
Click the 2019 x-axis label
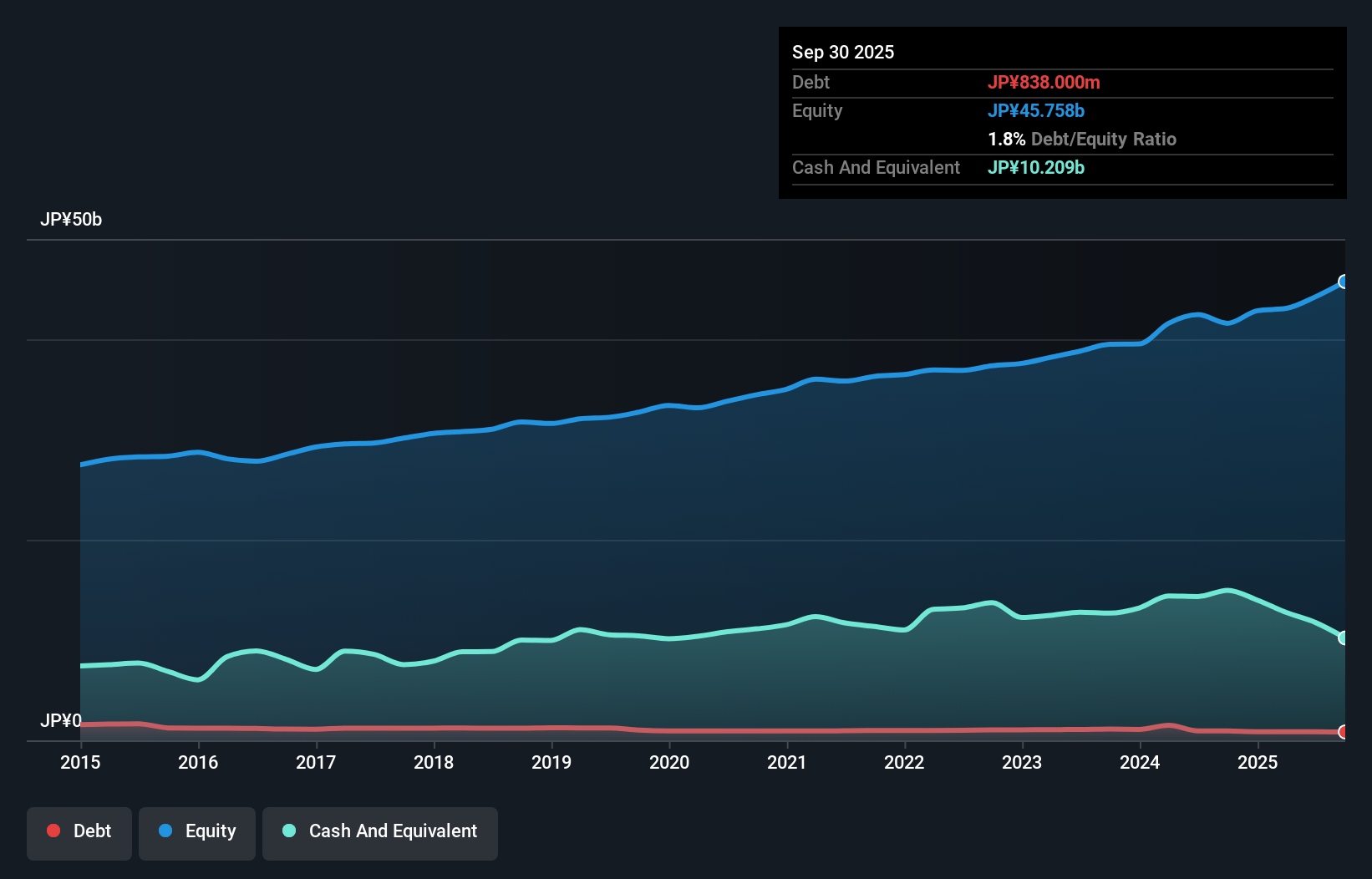point(551,762)
